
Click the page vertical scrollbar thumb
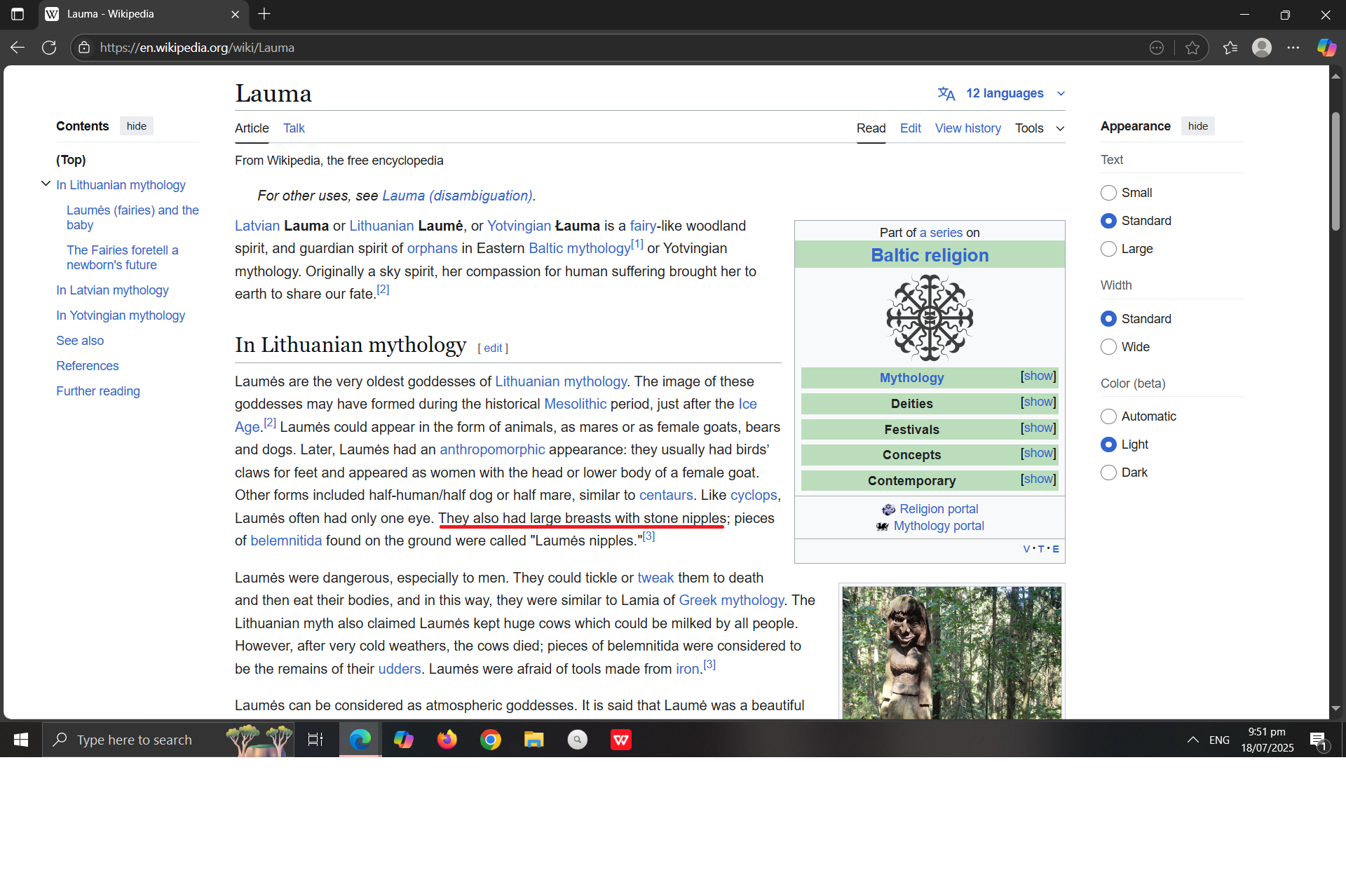pos(1335,172)
